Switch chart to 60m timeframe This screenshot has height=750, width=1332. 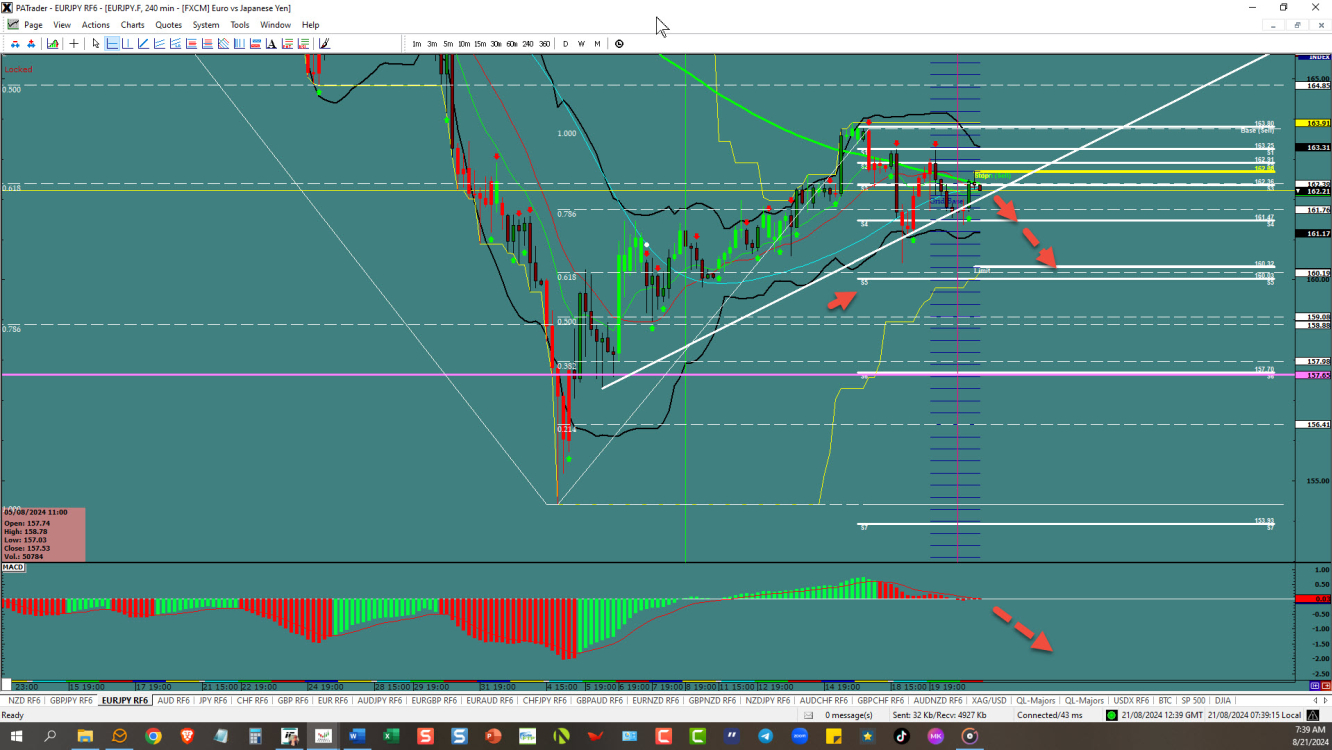coord(512,43)
